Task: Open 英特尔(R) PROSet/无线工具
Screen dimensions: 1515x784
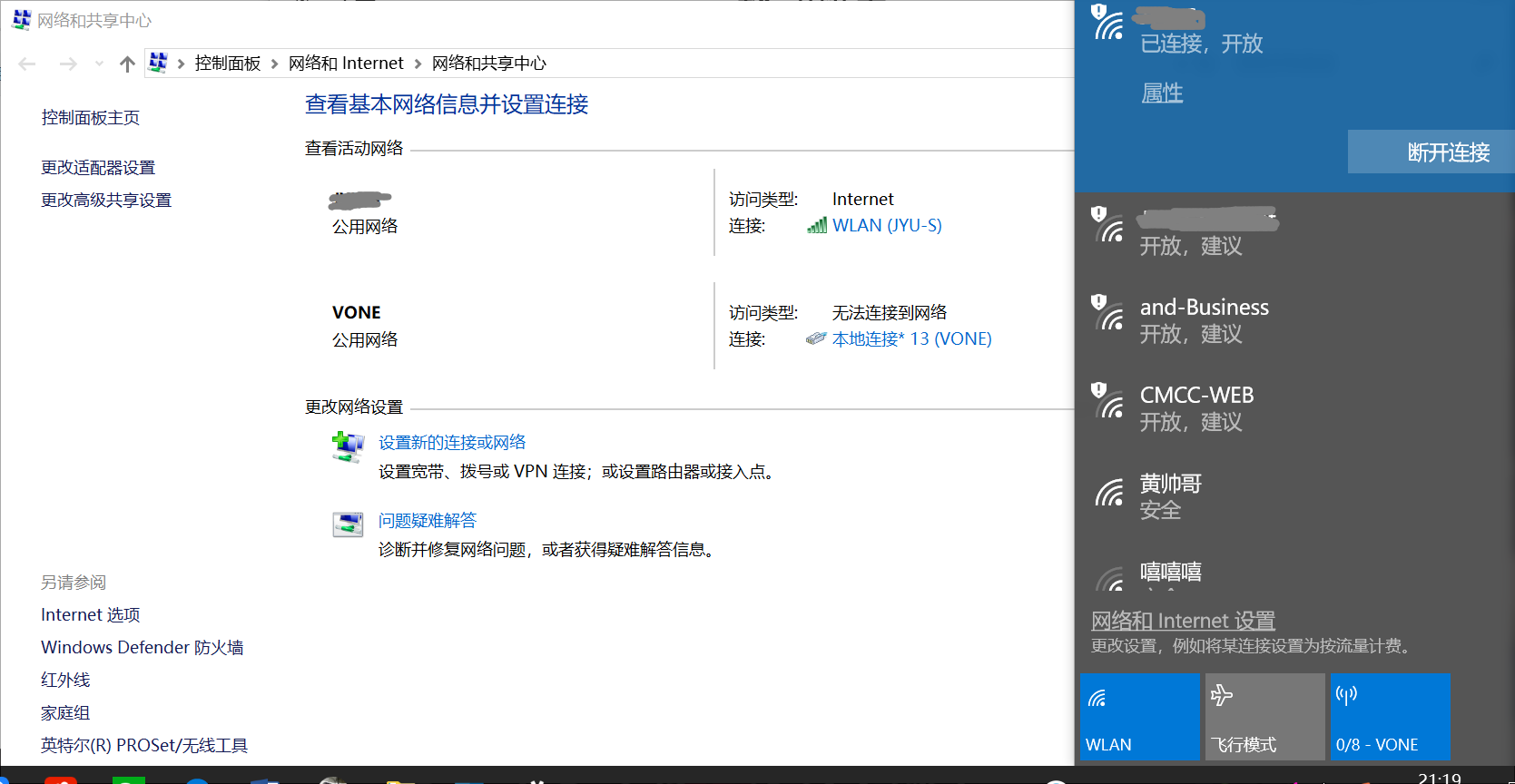Action: [144, 745]
